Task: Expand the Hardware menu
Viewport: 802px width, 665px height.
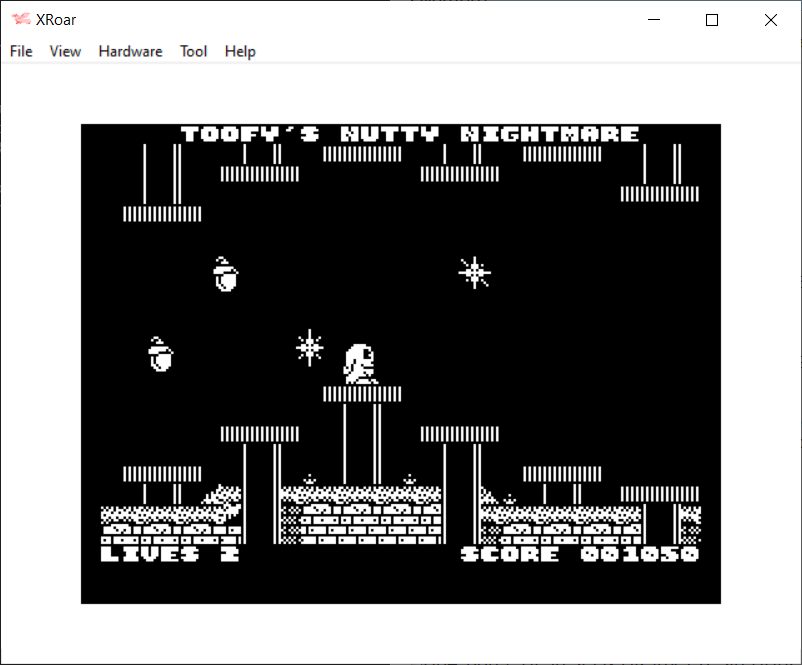Action: click(130, 51)
